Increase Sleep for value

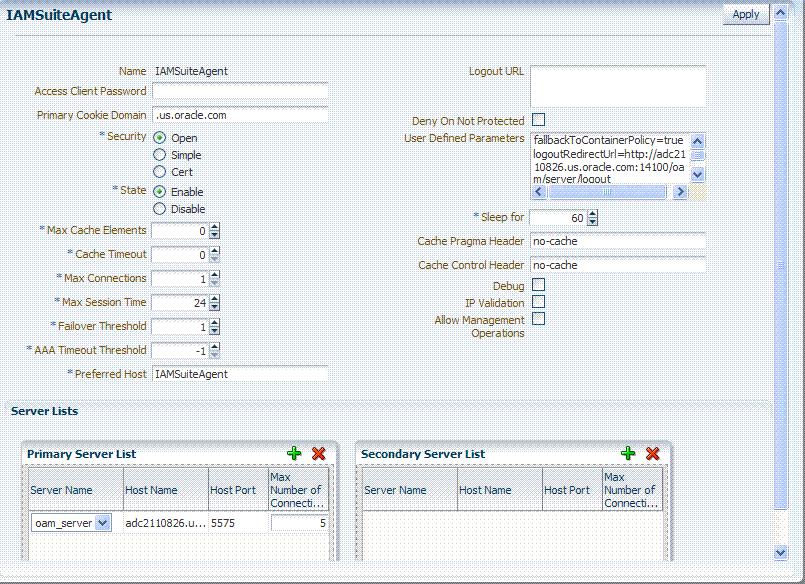pyautogui.click(x=592, y=214)
